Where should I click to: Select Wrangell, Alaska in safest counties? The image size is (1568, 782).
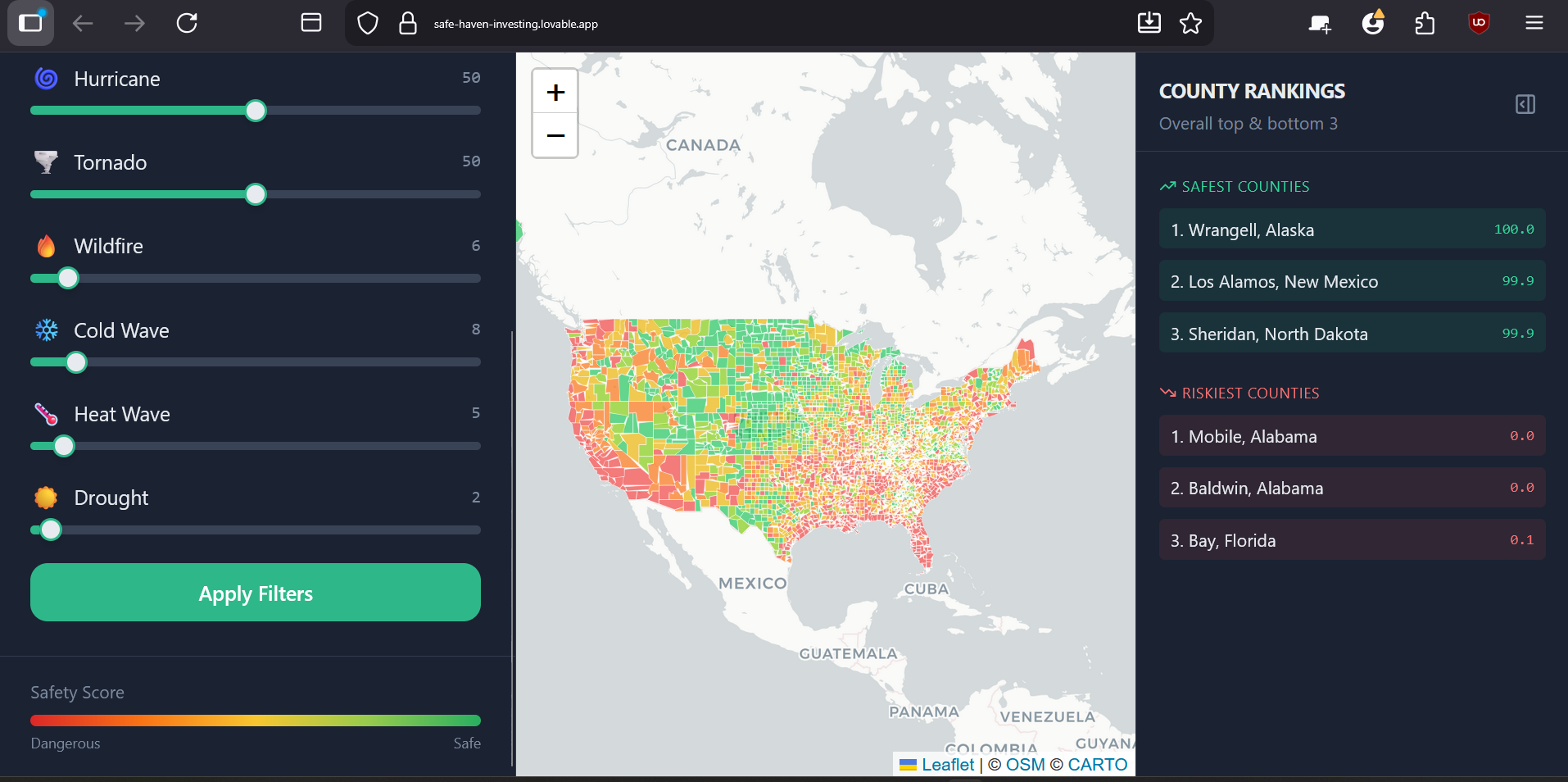click(1352, 229)
